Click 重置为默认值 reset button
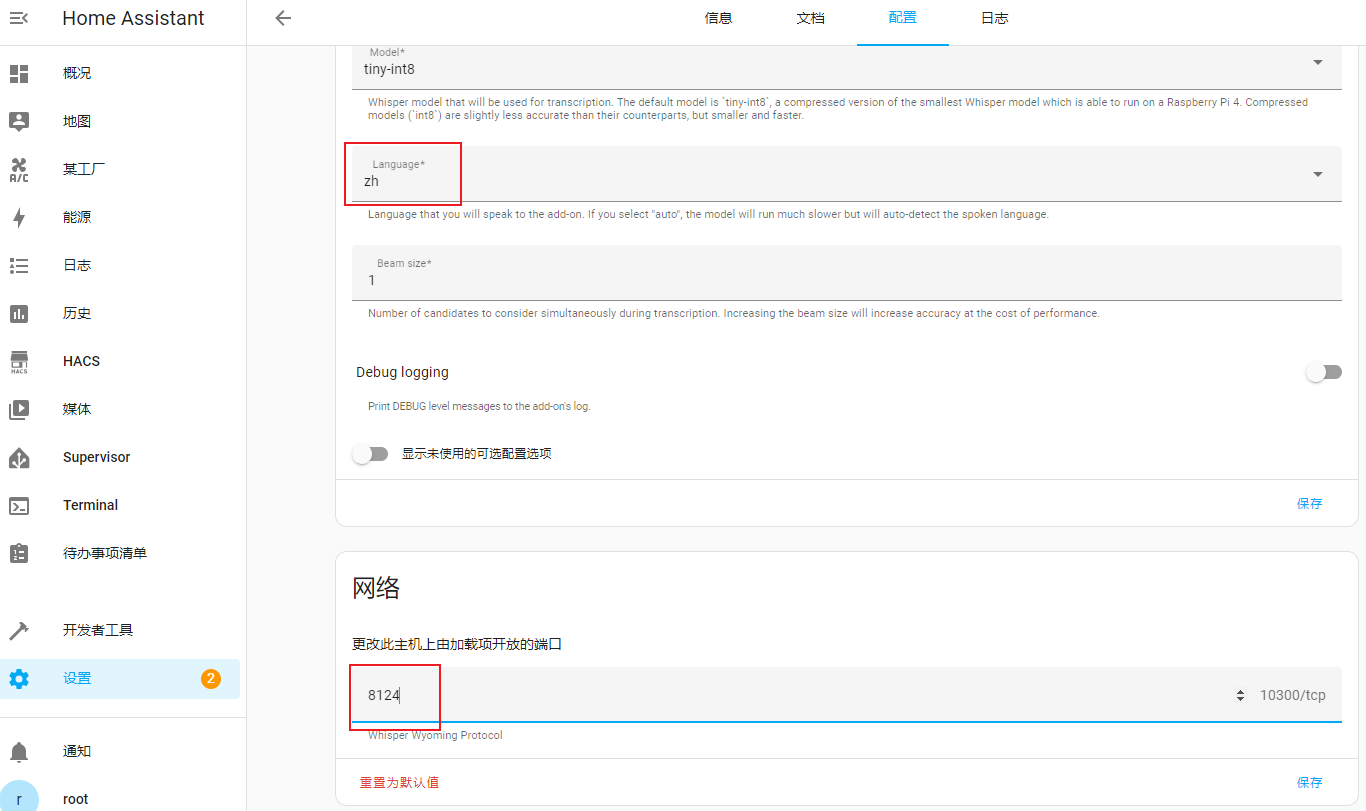1366x811 pixels. [x=399, y=782]
